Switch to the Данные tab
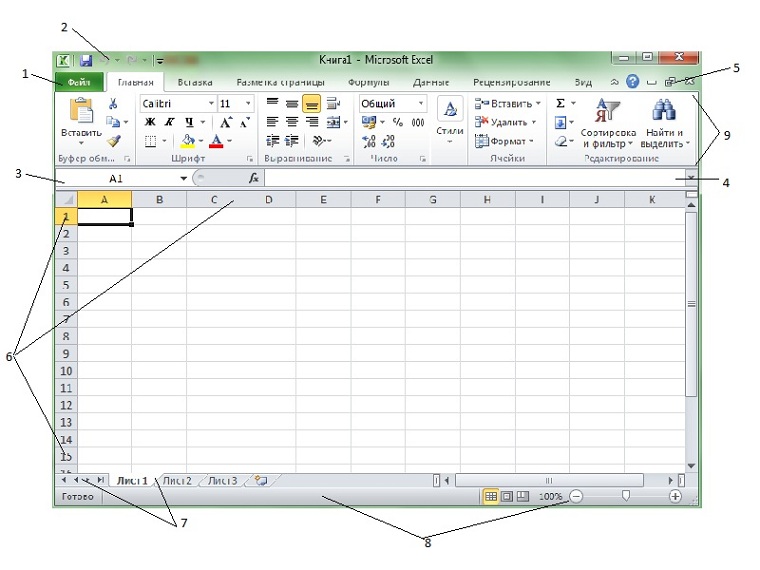This screenshot has width=760, height=570. (x=431, y=82)
